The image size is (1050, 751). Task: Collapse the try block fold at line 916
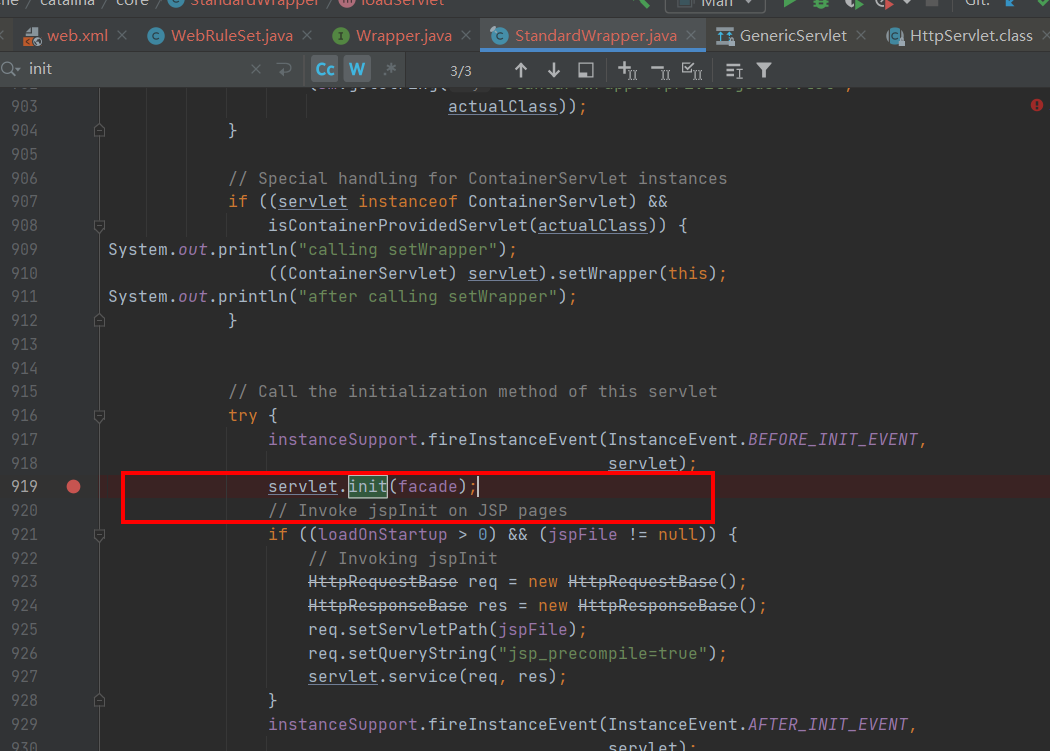[99, 416]
